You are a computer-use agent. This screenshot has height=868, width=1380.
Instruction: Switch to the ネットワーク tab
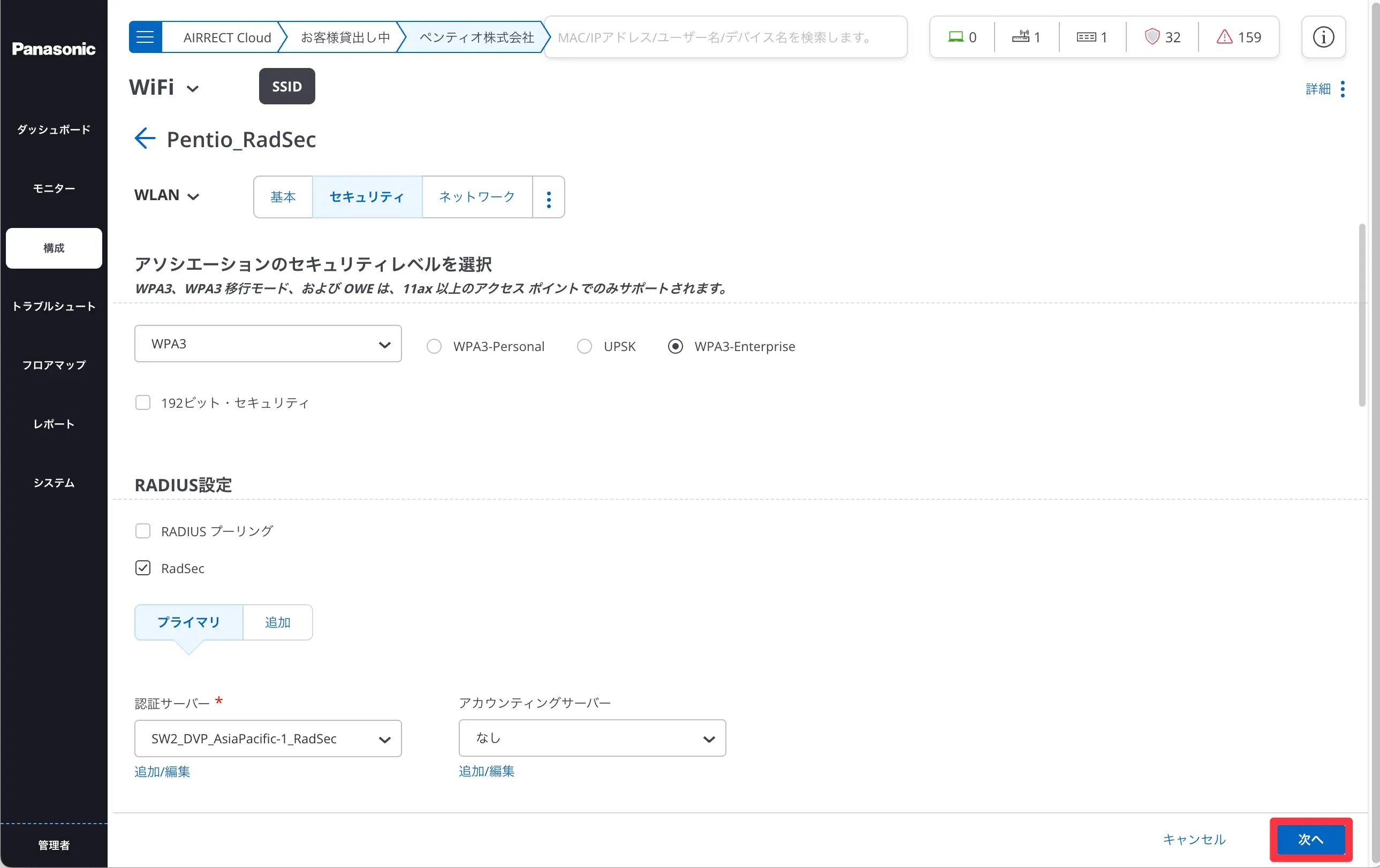click(476, 197)
